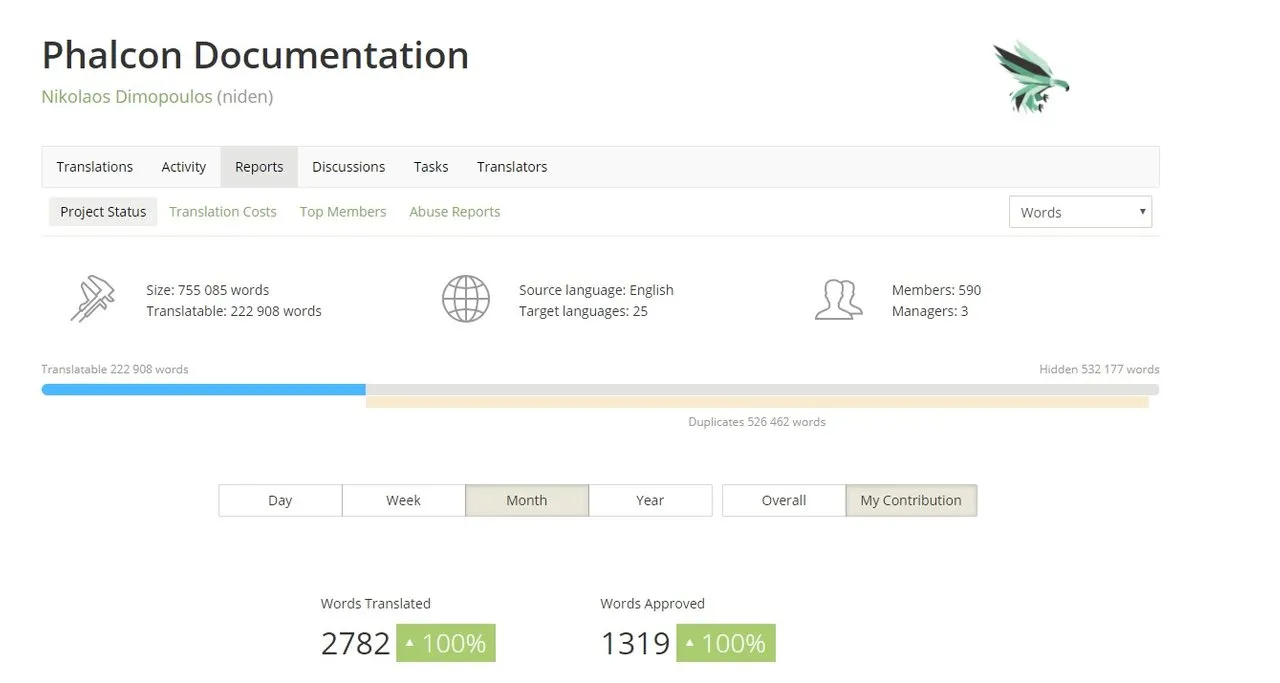Open the Translators tab
This screenshot has width=1280, height=683.
pyautogui.click(x=512, y=167)
